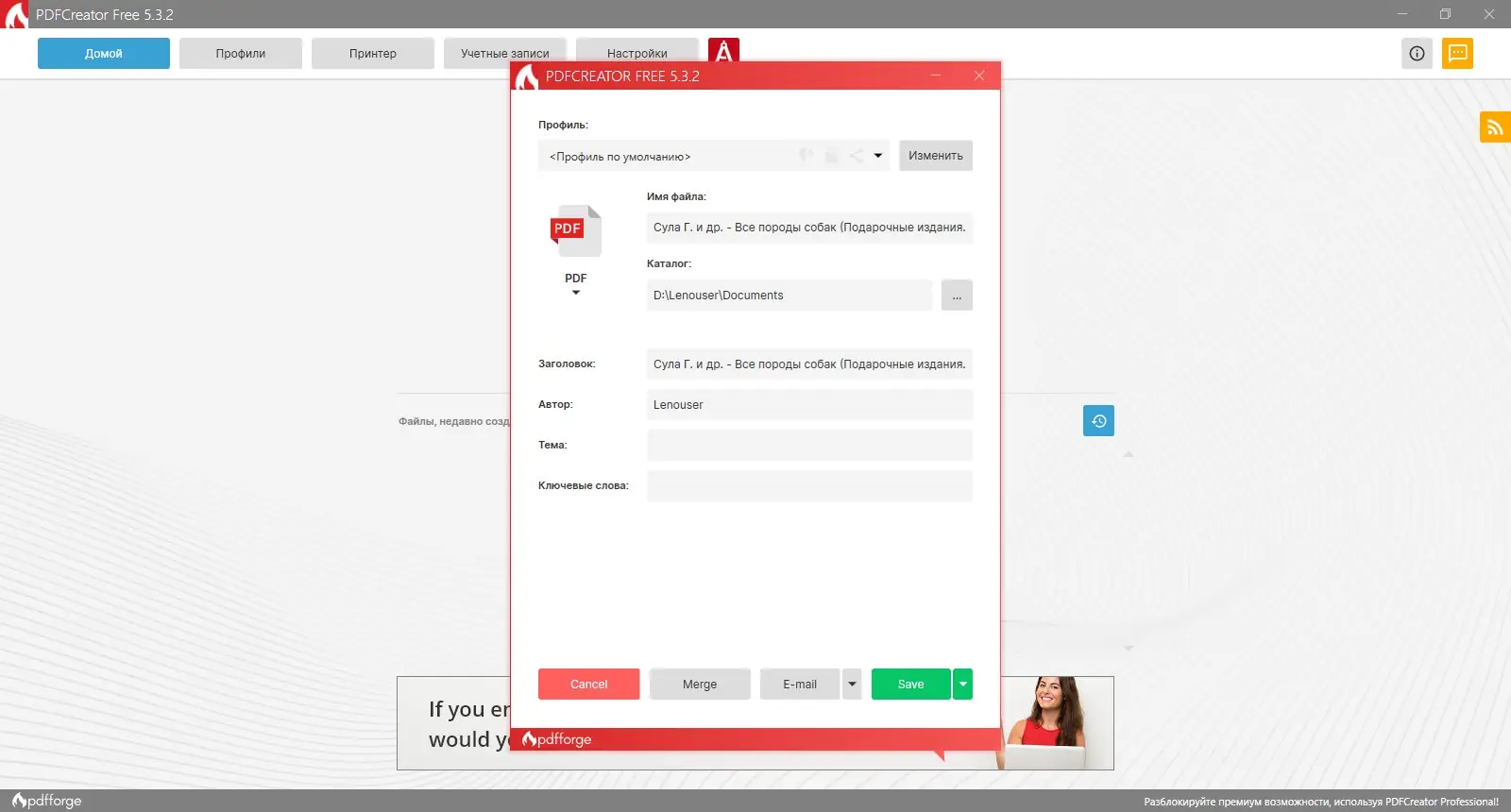
Task: Click the orange RSS feed icon
Action: tap(1495, 127)
